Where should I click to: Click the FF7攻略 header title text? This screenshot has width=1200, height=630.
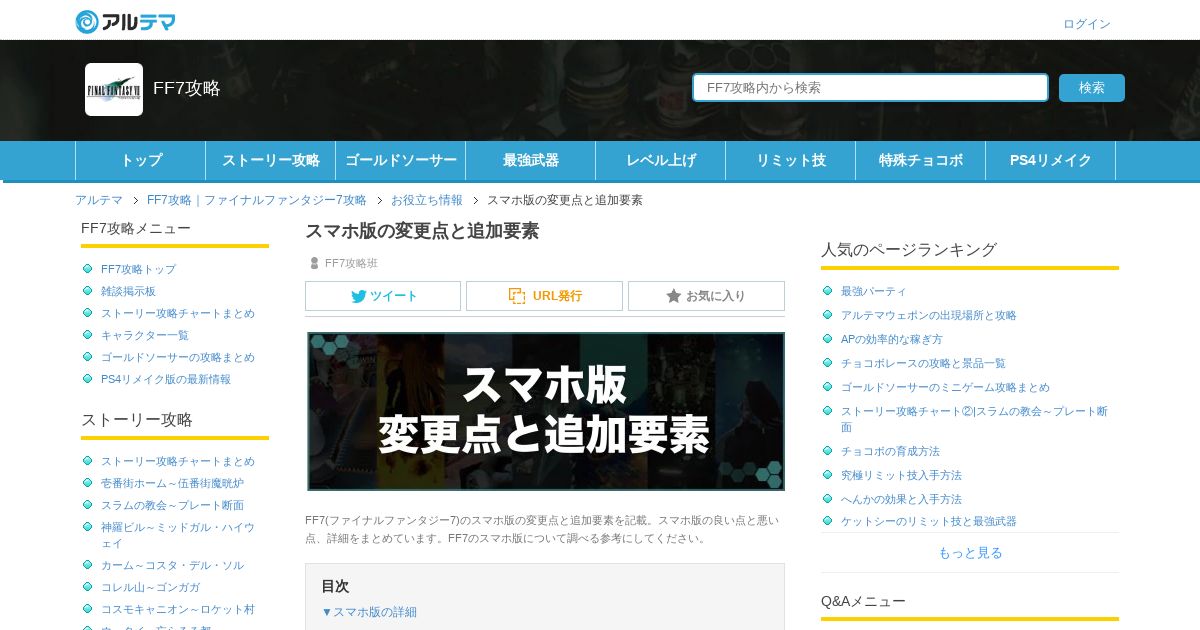(x=186, y=88)
